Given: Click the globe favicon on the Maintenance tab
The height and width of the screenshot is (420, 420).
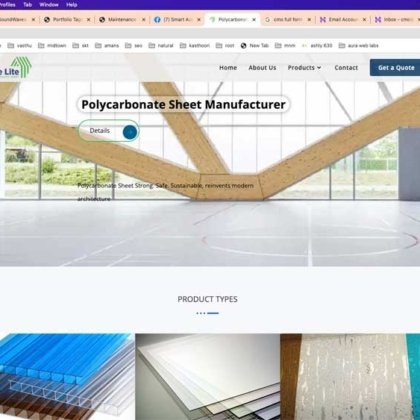Looking at the screenshot, I should point(102,20).
